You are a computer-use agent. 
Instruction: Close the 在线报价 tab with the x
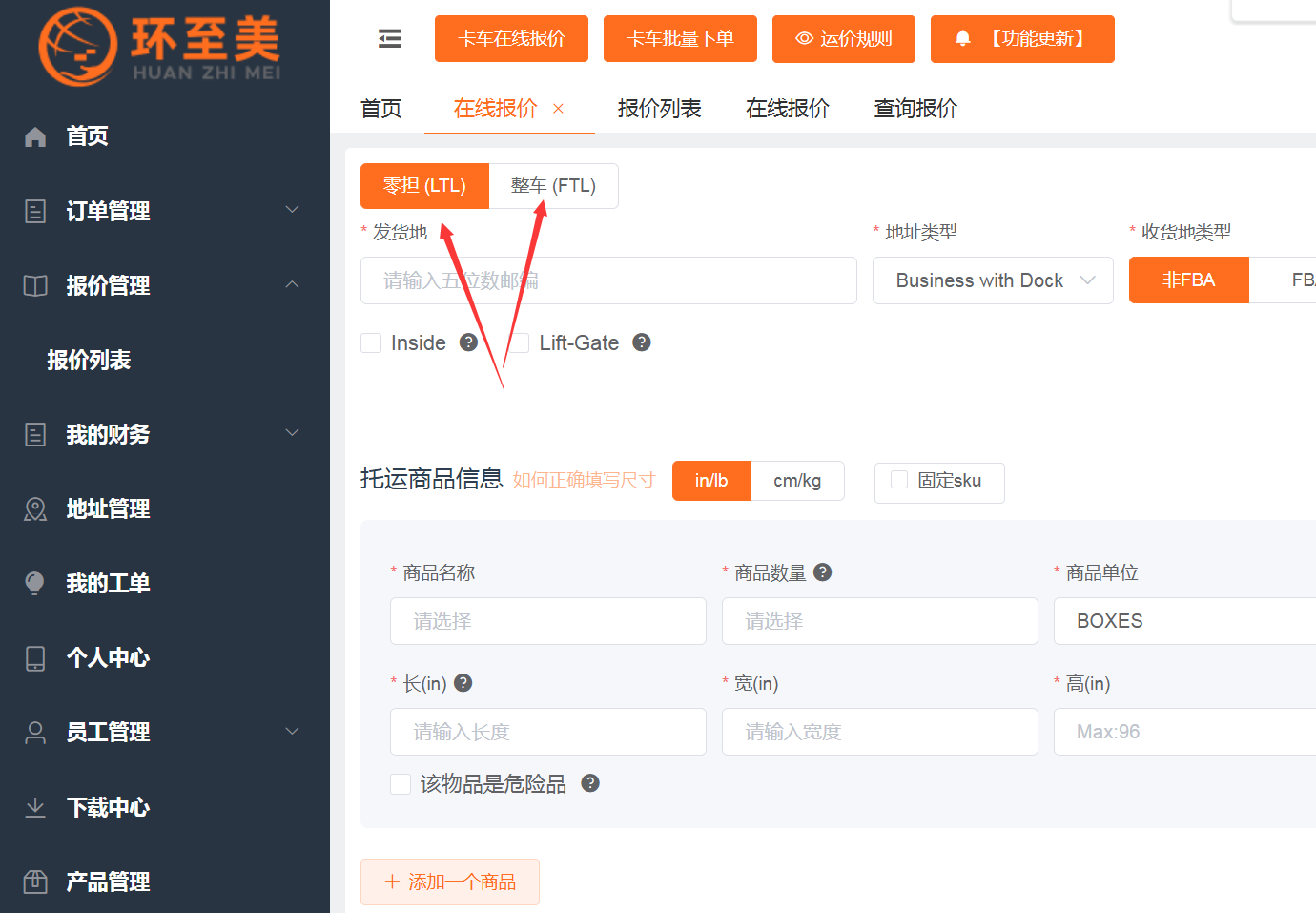click(558, 109)
